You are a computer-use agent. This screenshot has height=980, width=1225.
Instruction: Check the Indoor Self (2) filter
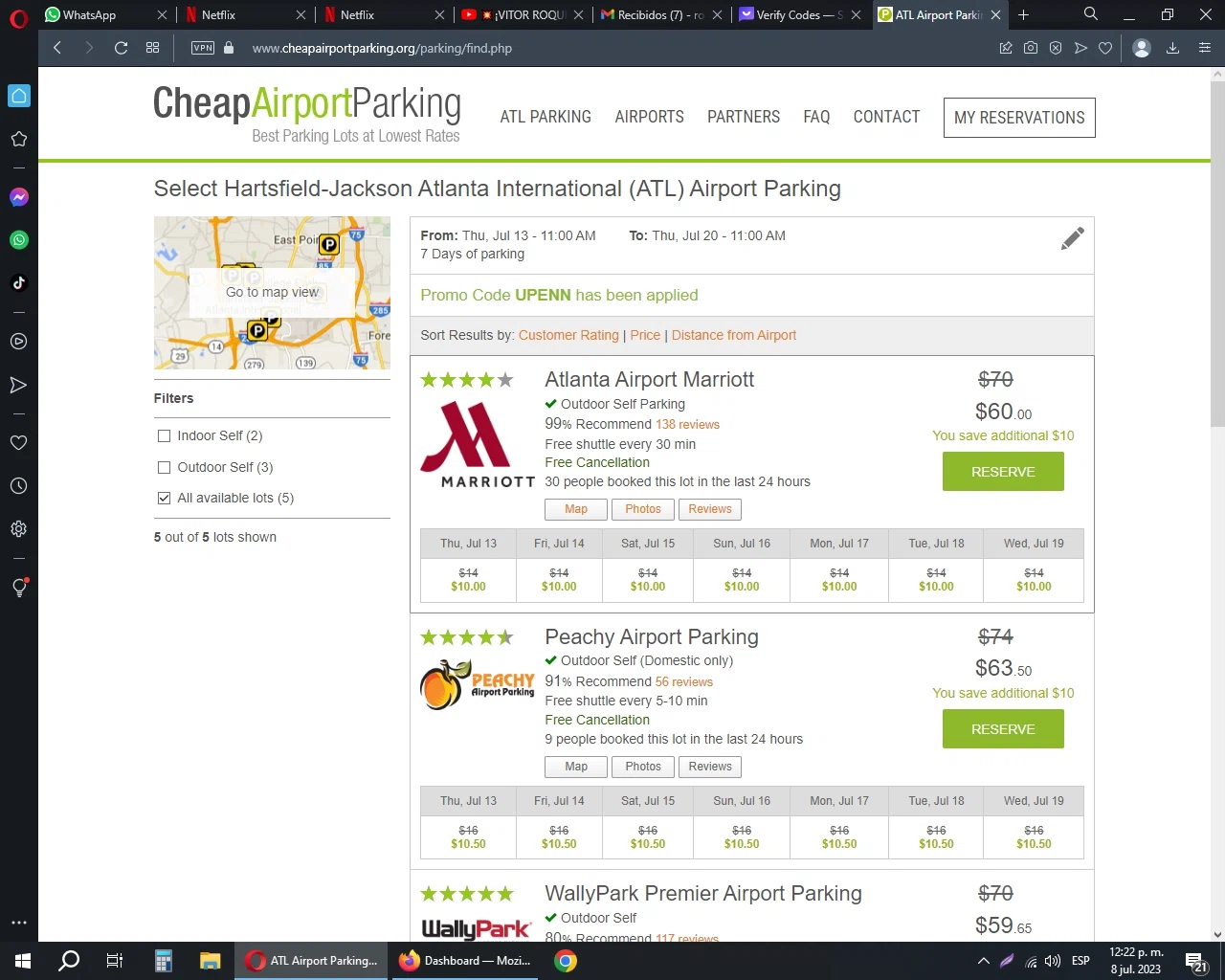pos(164,436)
